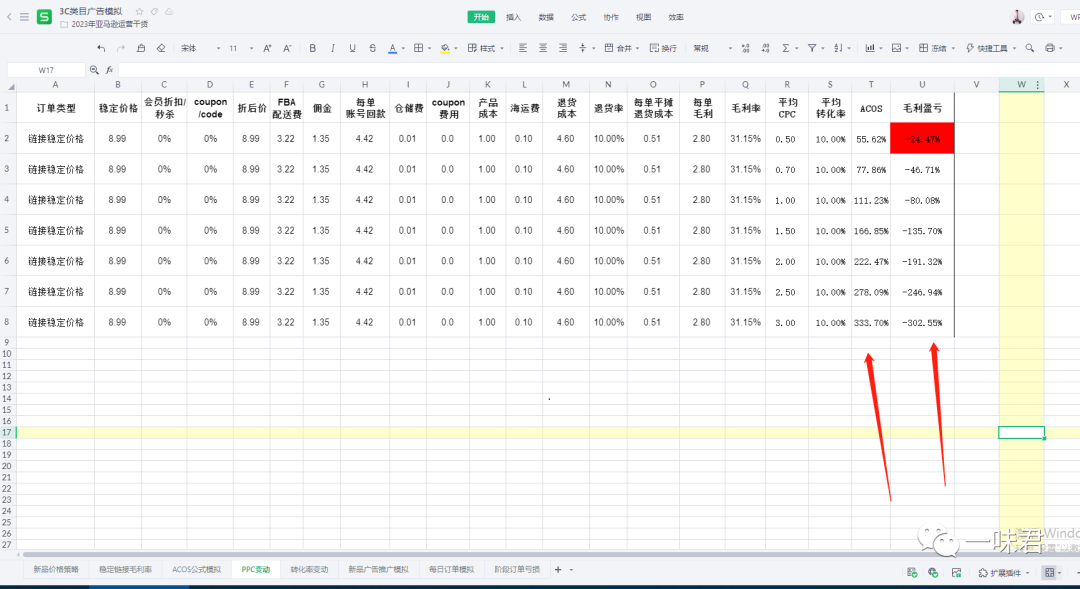Toggle bold formatting

pyautogui.click(x=312, y=48)
